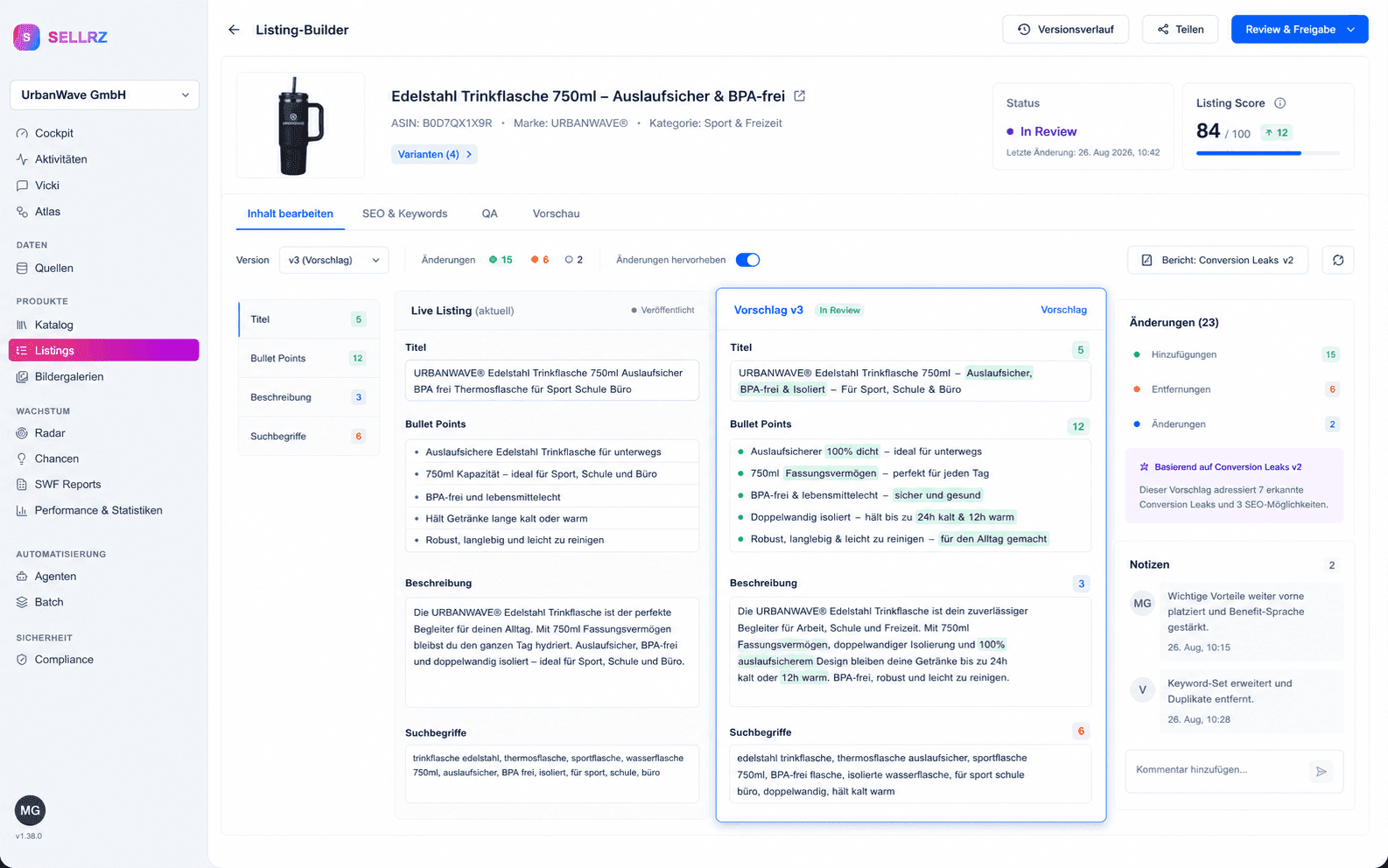Select Listings in the sidebar
Viewport: 1388px width, 868px height.
(104, 350)
